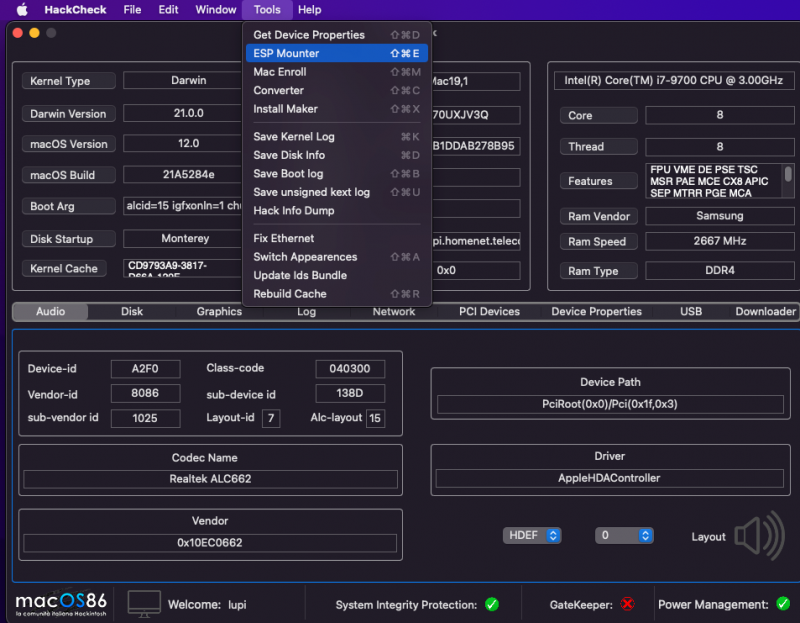Select Switch Appearences menu item

point(337,257)
